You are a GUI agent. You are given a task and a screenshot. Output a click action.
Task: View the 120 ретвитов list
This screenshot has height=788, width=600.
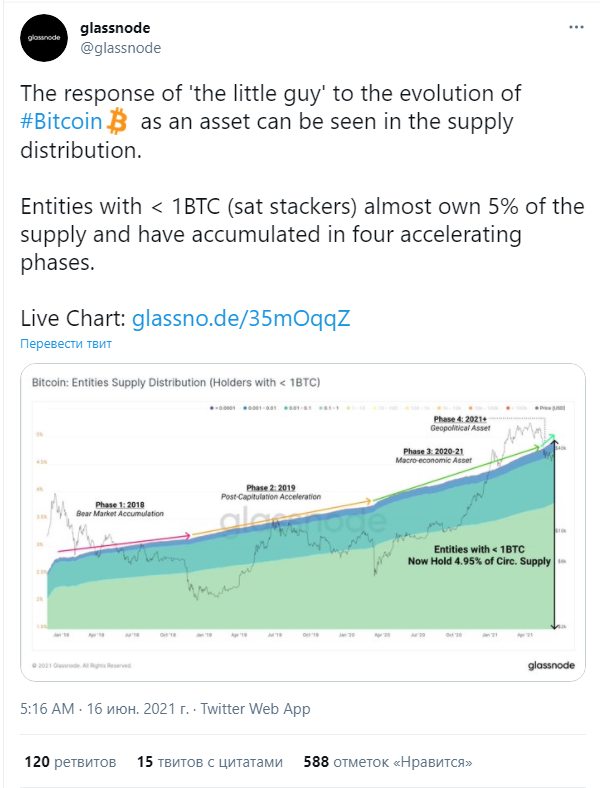pyautogui.click(x=70, y=762)
